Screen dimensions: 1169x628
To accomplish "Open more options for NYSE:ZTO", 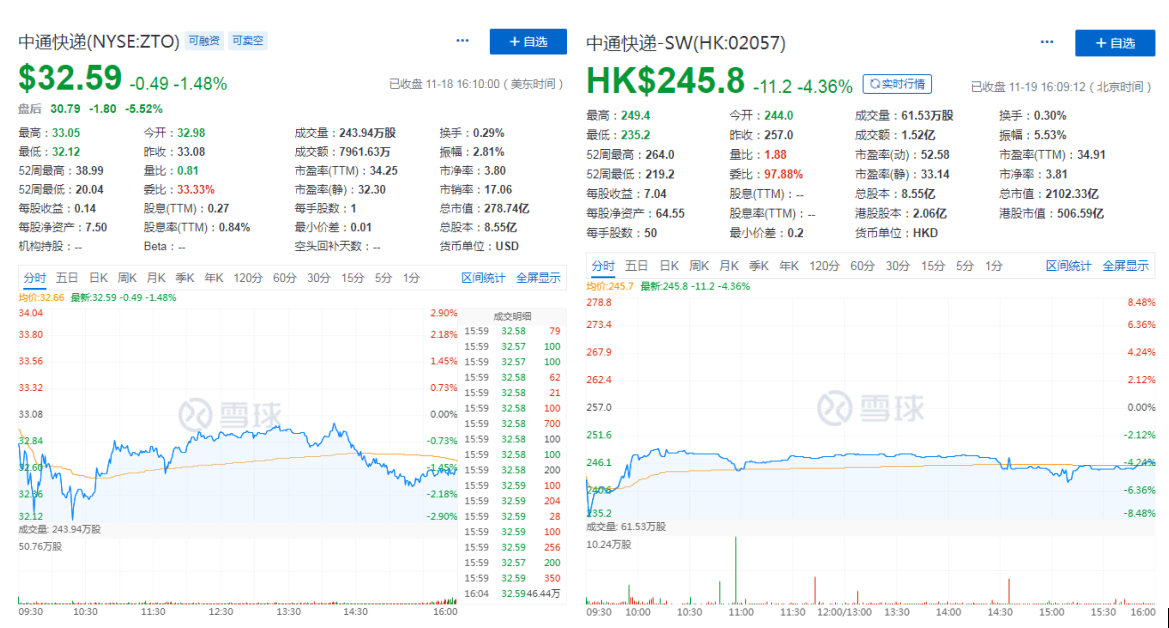I will 462,40.
